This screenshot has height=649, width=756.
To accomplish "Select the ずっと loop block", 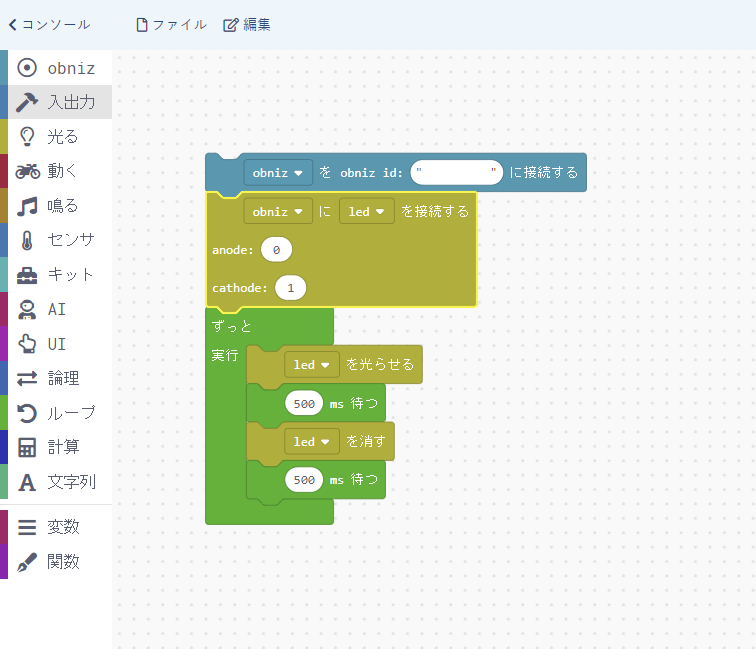I will click(231, 326).
